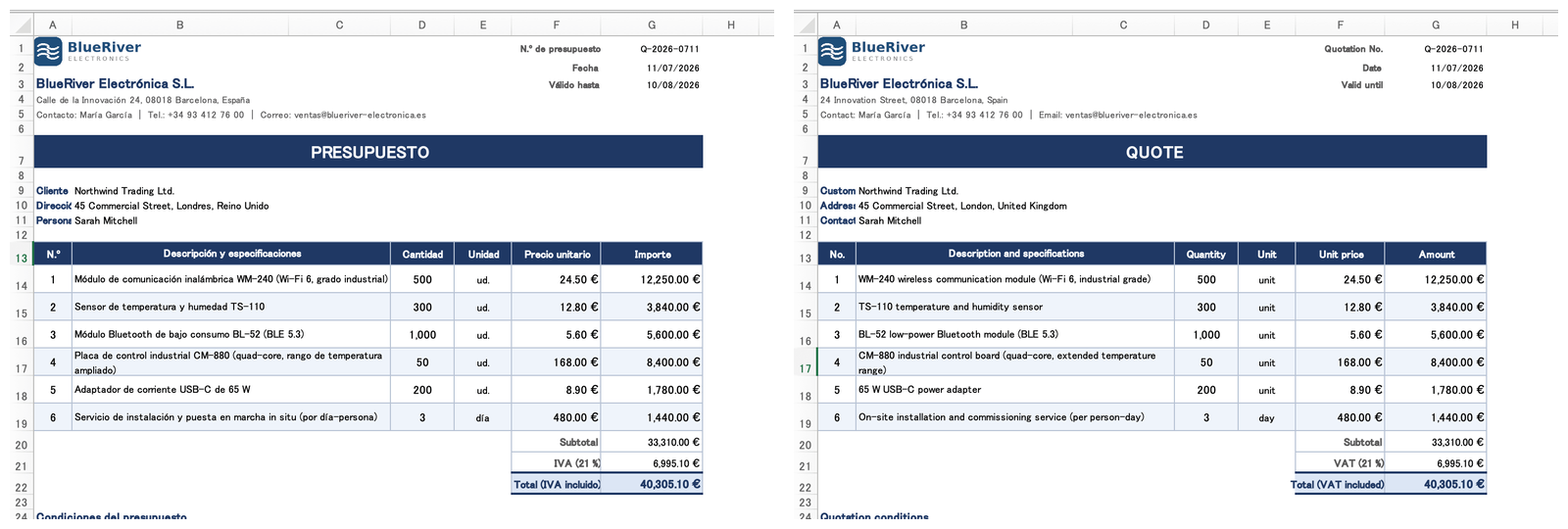Select column B header in the left sheet

179,25
